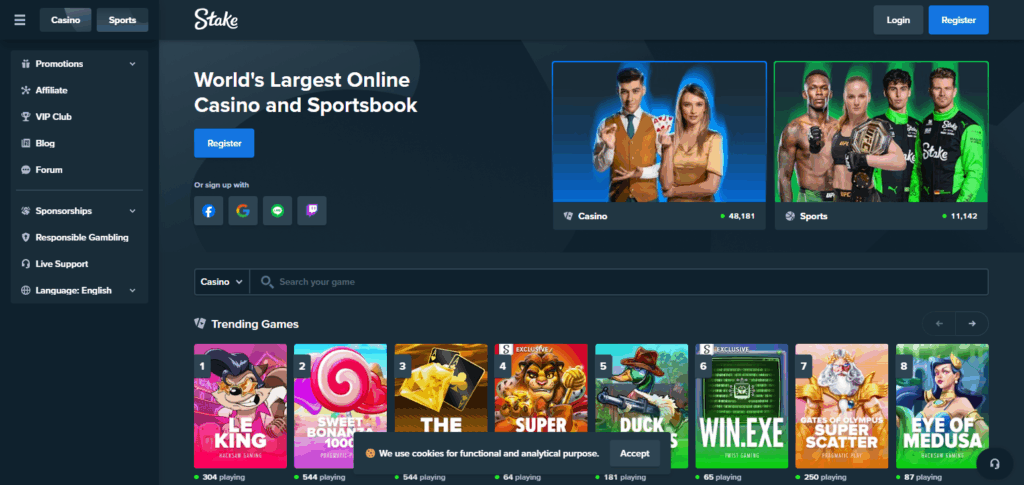Click the VIP Club trophy icon
This screenshot has width=1024, height=485.
(x=26, y=117)
